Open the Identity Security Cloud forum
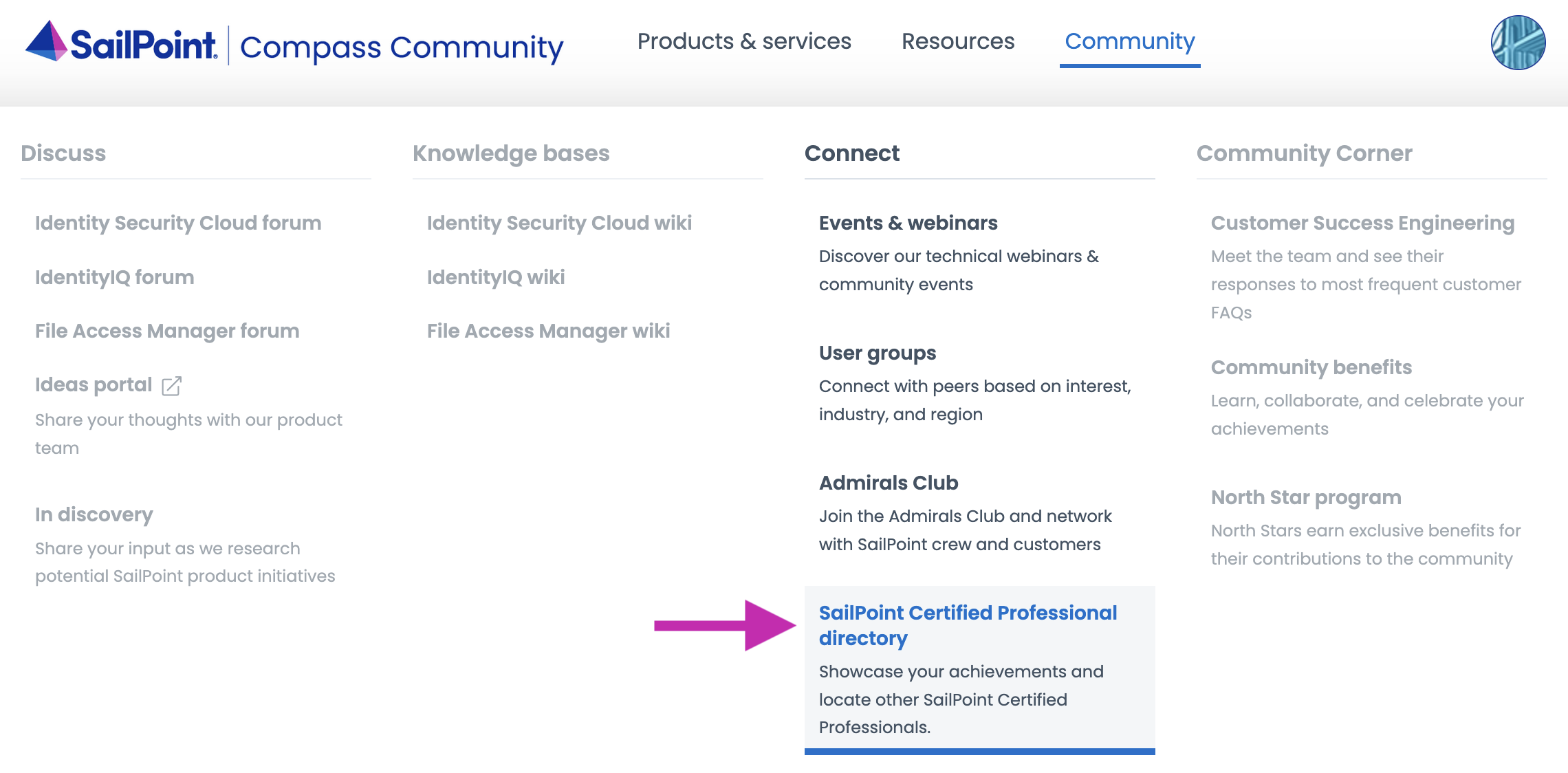 click(x=177, y=223)
